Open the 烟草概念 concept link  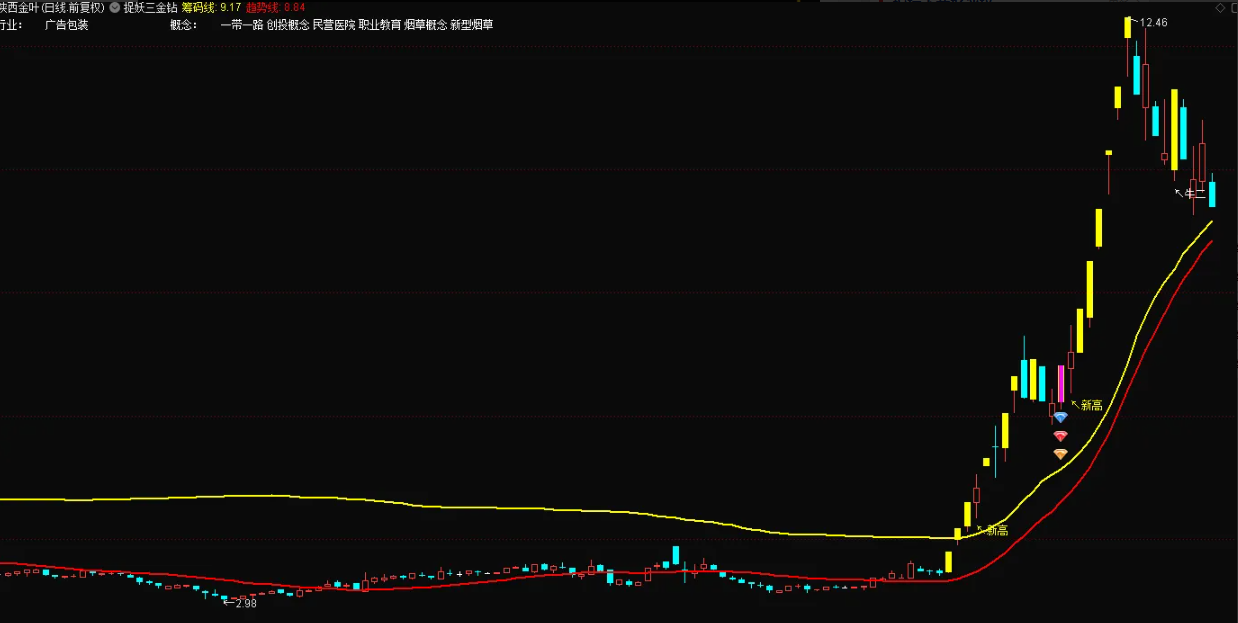tap(425, 25)
